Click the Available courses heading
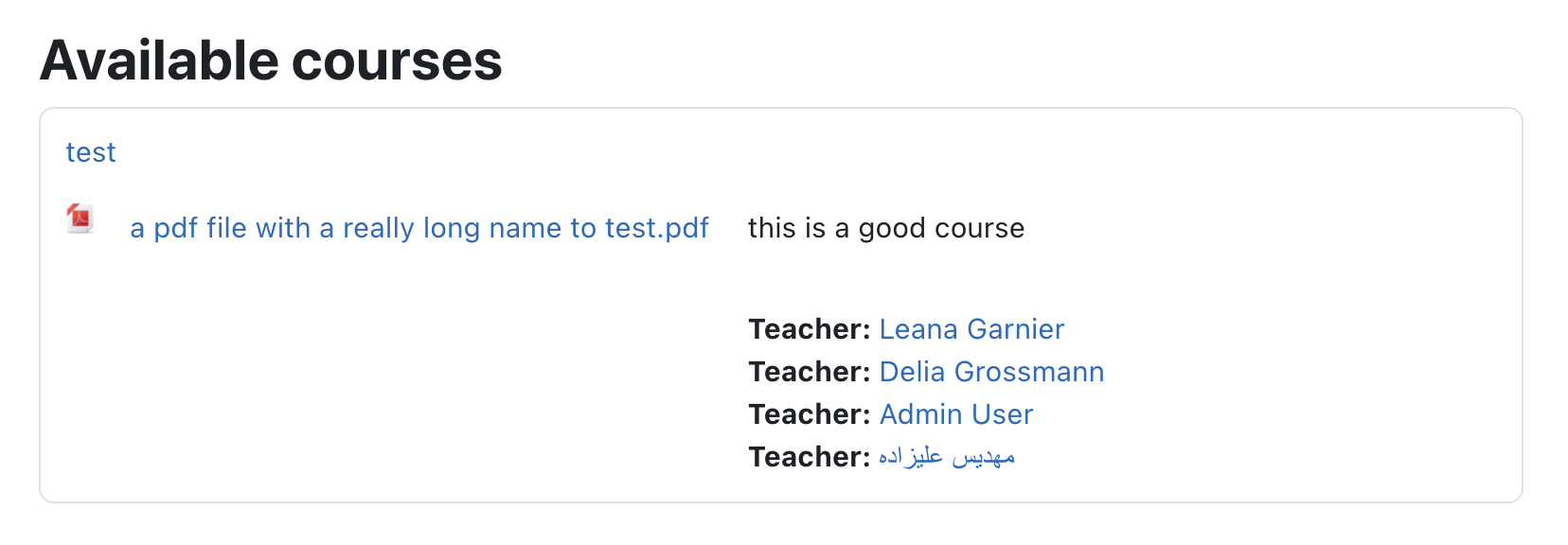This screenshot has height=545, width=1568. (x=271, y=61)
